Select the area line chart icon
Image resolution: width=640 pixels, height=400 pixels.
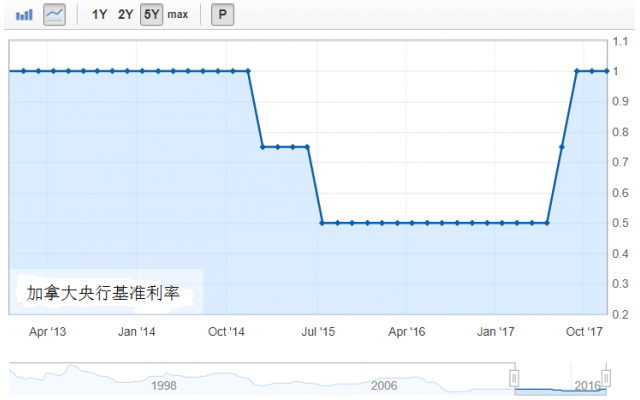point(54,15)
